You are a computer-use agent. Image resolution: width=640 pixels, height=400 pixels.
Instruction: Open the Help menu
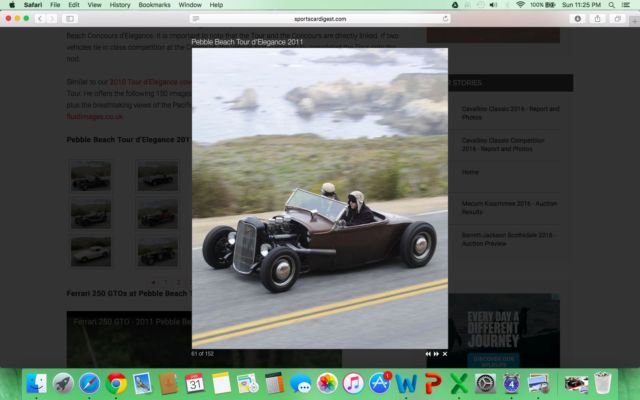216,5
